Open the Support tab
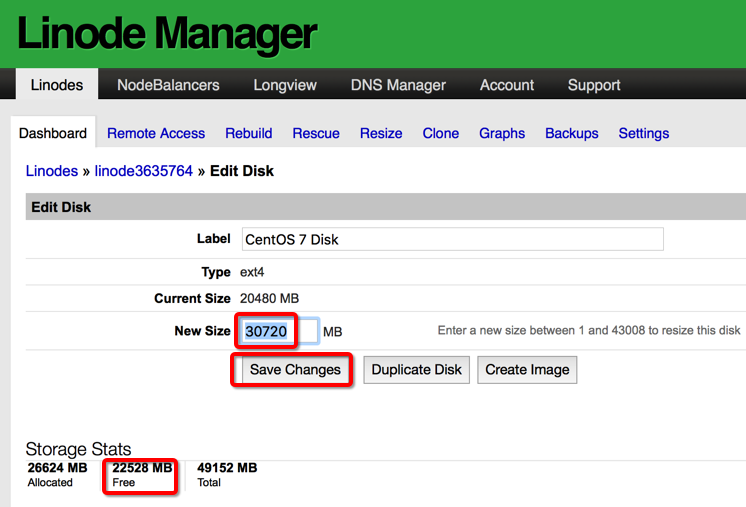The image size is (746, 507). click(594, 85)
